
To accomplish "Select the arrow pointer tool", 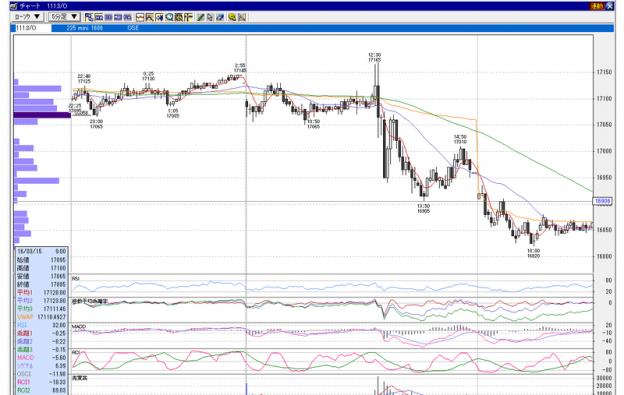I will [210, 17].
